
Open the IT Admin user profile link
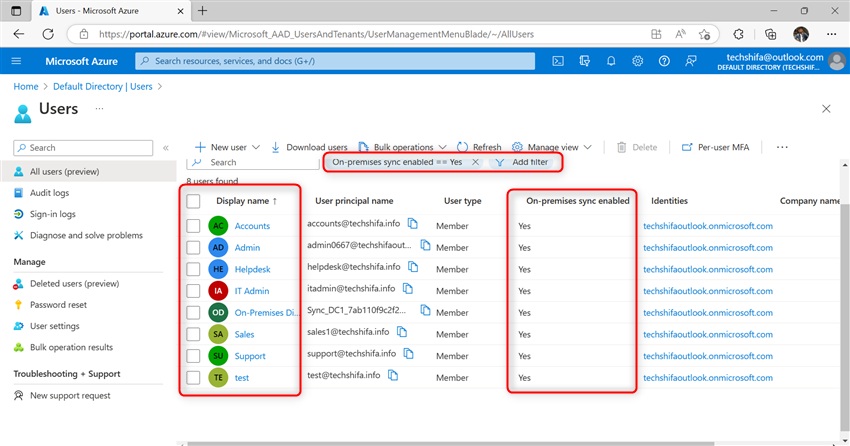[252, 291]
